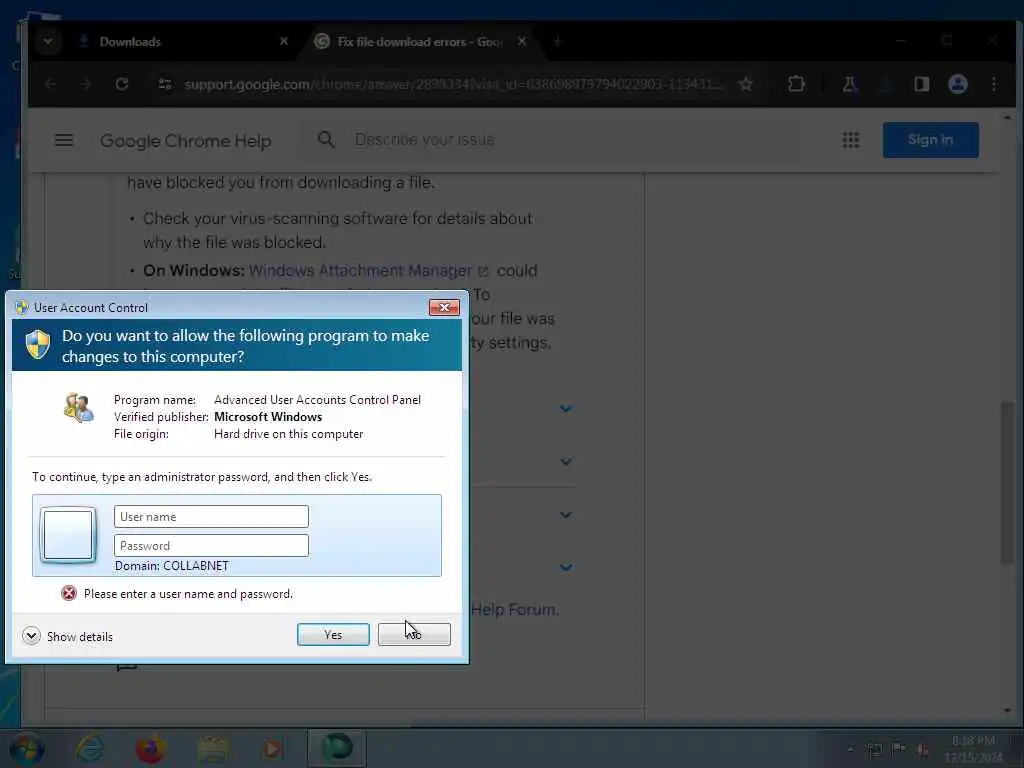
Task: Click active Chrome taskbar button
Action: 337,748
